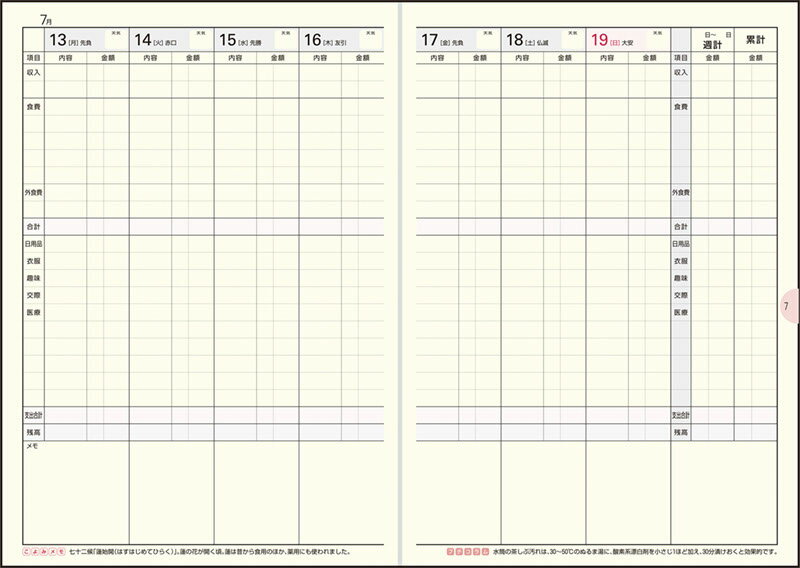Click the 金額 column header under the 17th

tap(480, 58)
